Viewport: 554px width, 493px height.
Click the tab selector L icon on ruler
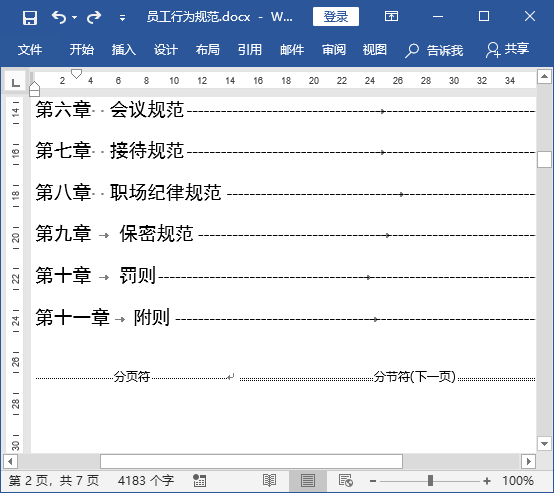pyautogui.click(x=15, y=82)
